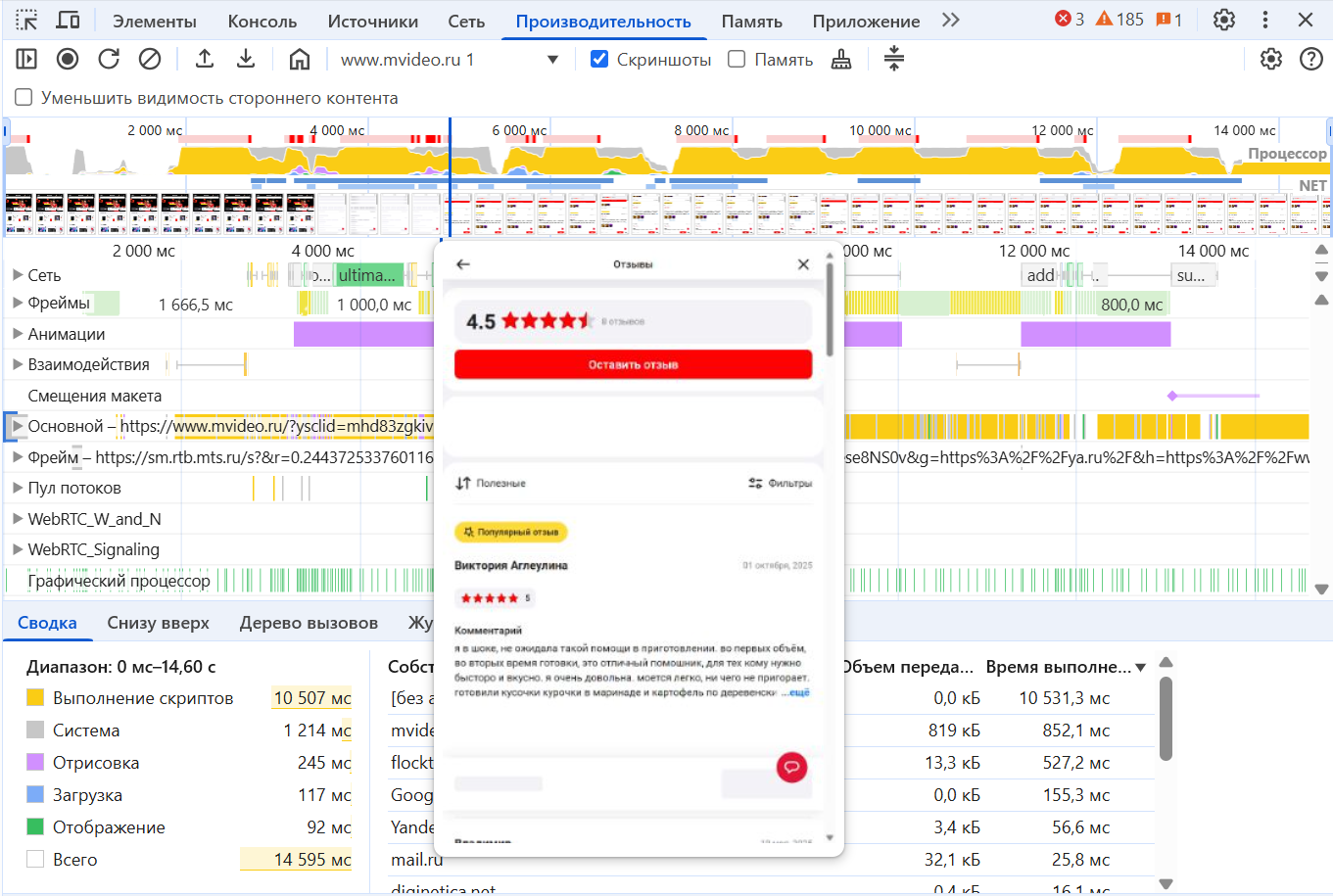Open the device toolbar emulation toggle
The height and width of the screenshot is (896, 1333).
68,21
